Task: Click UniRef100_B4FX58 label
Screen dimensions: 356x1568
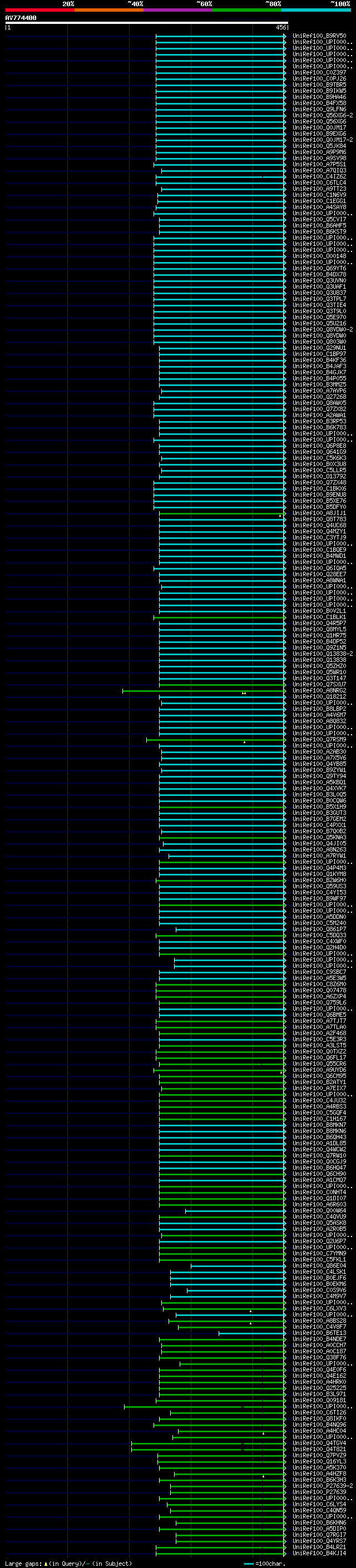Action: tap(319, 103)
